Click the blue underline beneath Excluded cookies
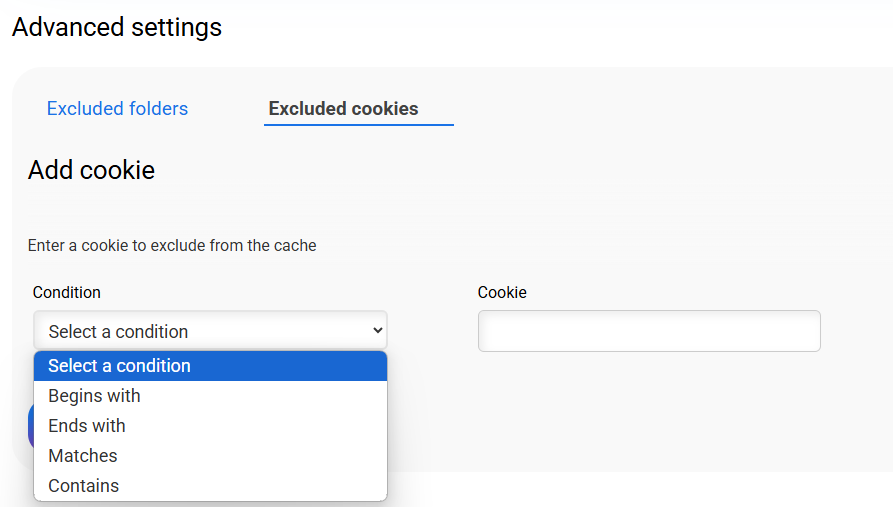The width and height of the screenshot is (893, 507). tap(358, 125)
